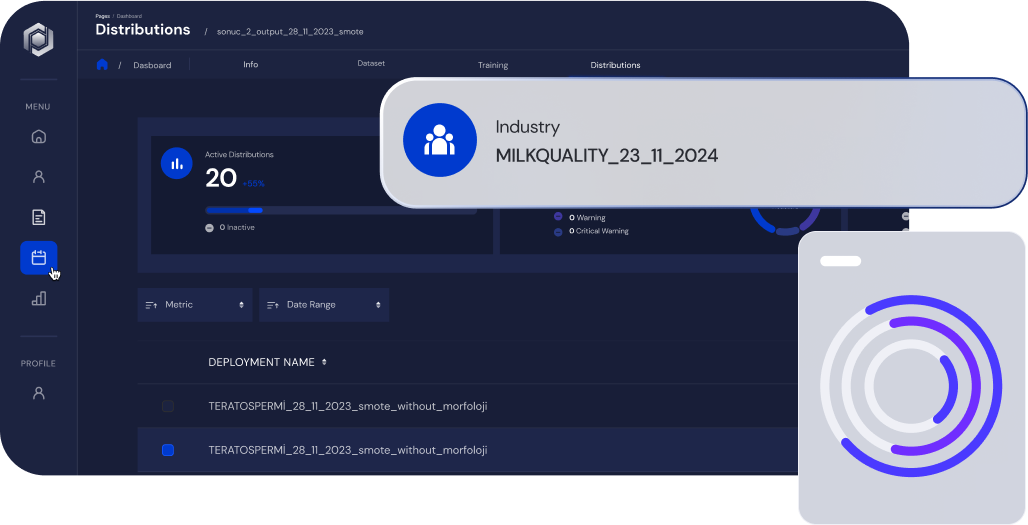Click the Active Distributions chart icon
This screenshot has width=1028, height=525.
pos(176,164)
